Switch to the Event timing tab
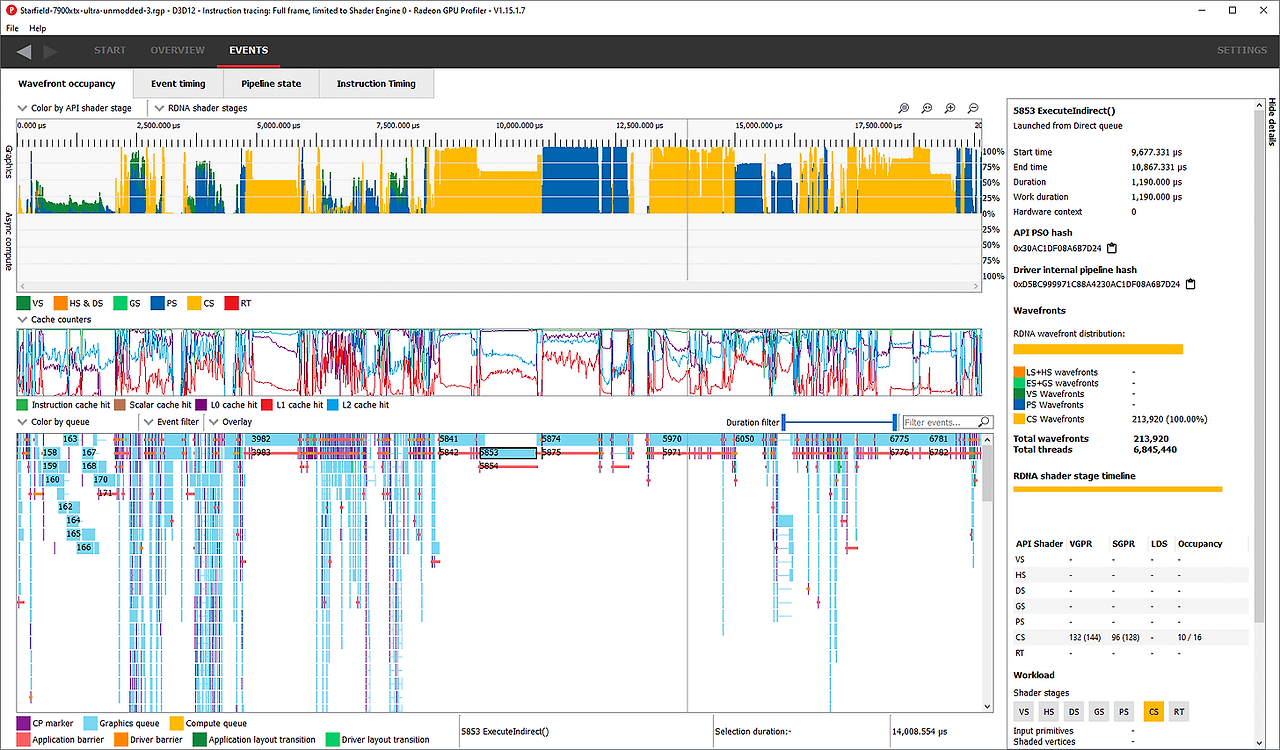 click(178, 84)
